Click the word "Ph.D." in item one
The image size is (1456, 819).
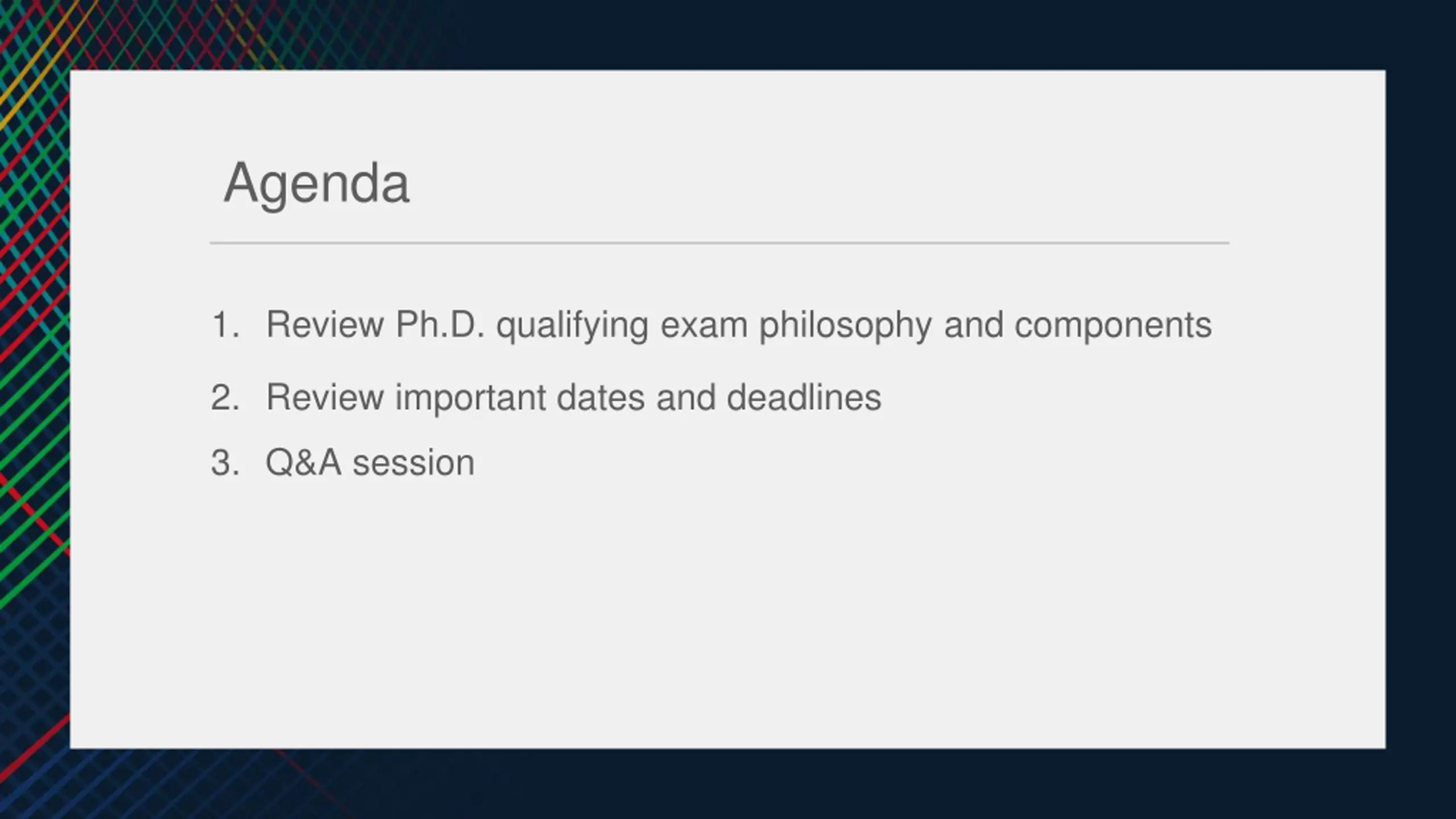tap(440, 325)
